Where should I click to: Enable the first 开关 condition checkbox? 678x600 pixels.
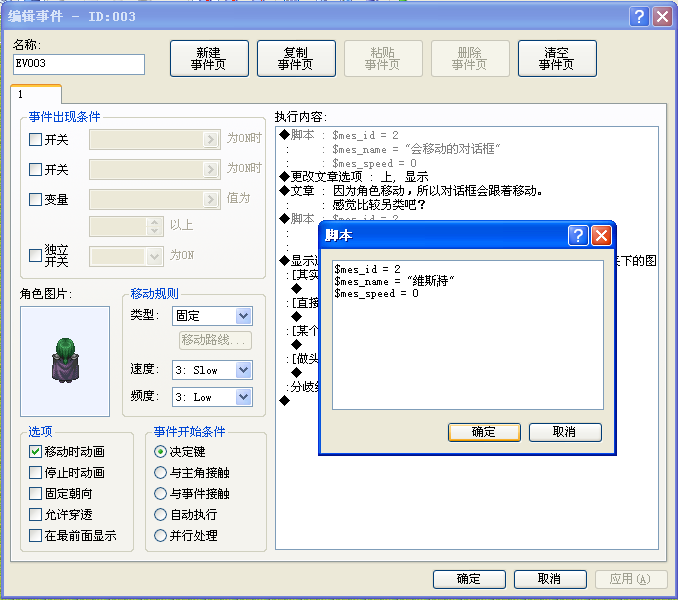pos(35,140)
